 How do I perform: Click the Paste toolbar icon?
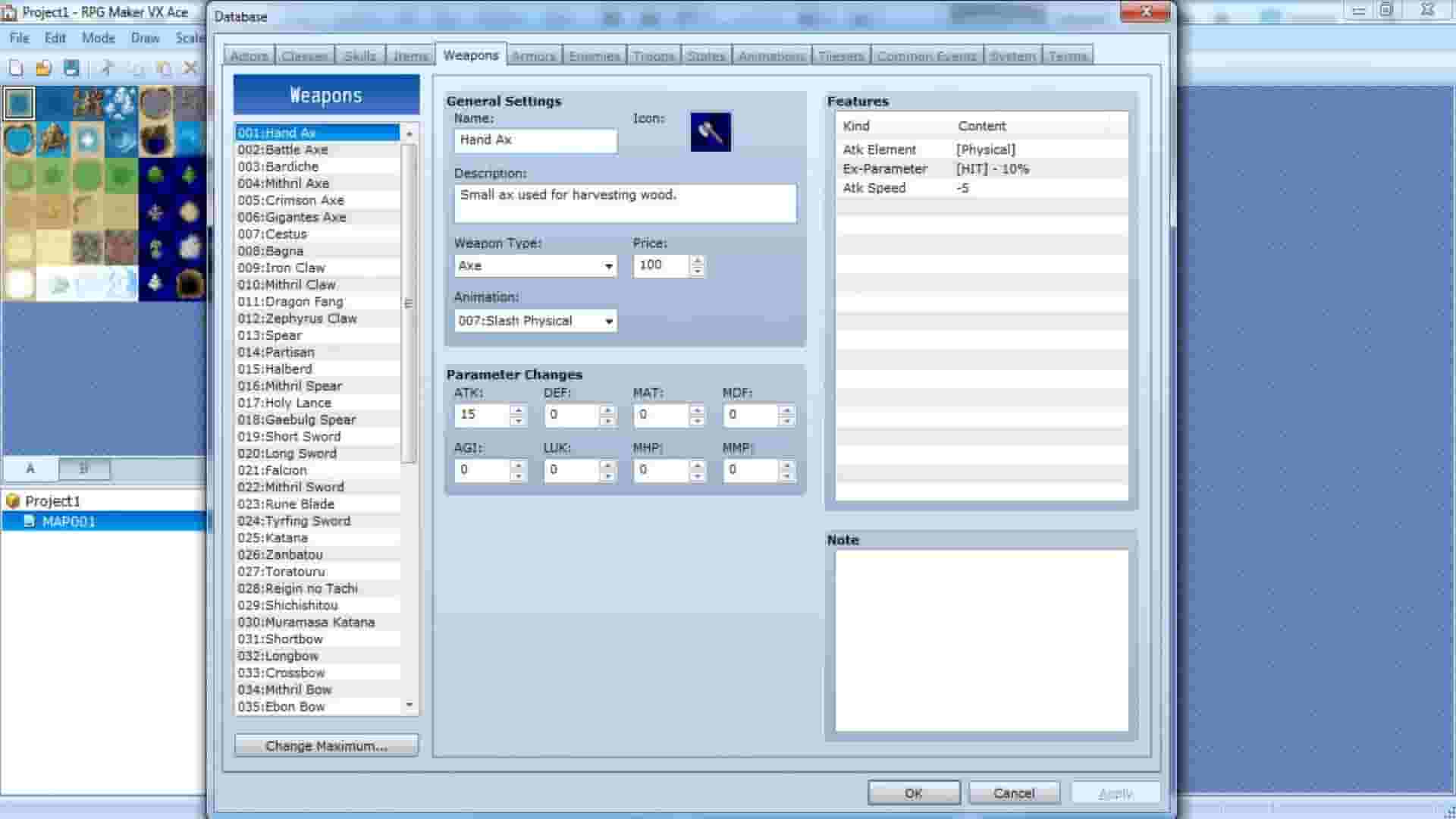point(165,68)
